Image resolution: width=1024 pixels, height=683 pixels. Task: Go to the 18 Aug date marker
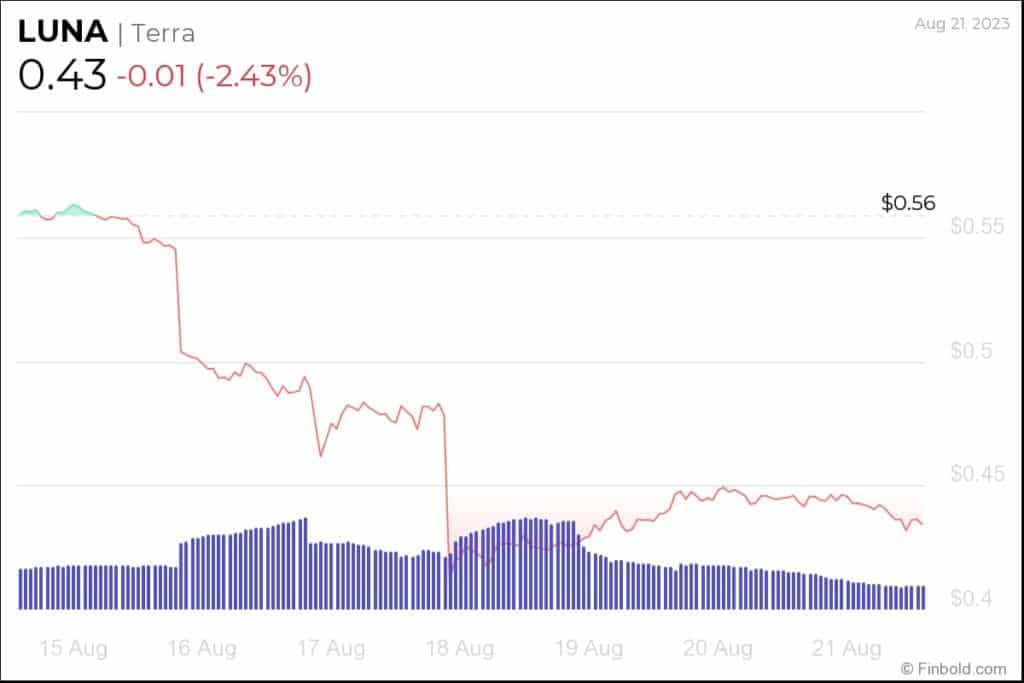pos(459,648)
